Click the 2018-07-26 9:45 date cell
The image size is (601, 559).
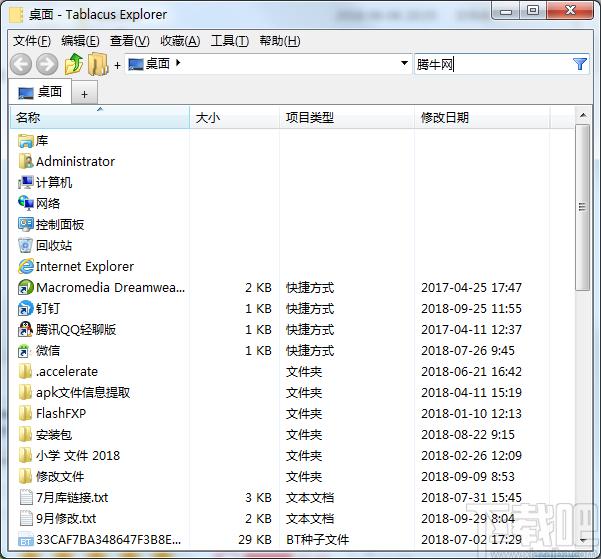coord(468,350)
